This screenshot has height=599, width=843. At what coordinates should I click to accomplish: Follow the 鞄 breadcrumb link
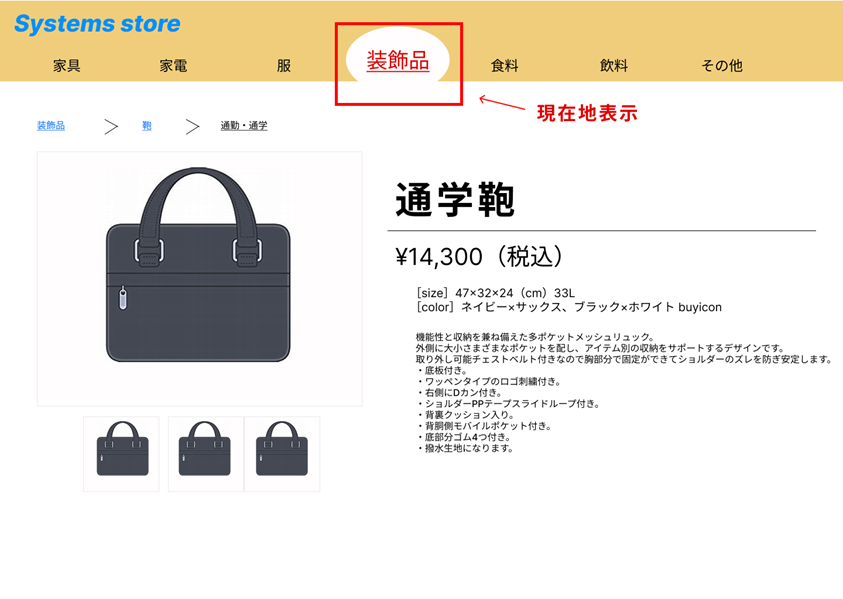point(147,125)
